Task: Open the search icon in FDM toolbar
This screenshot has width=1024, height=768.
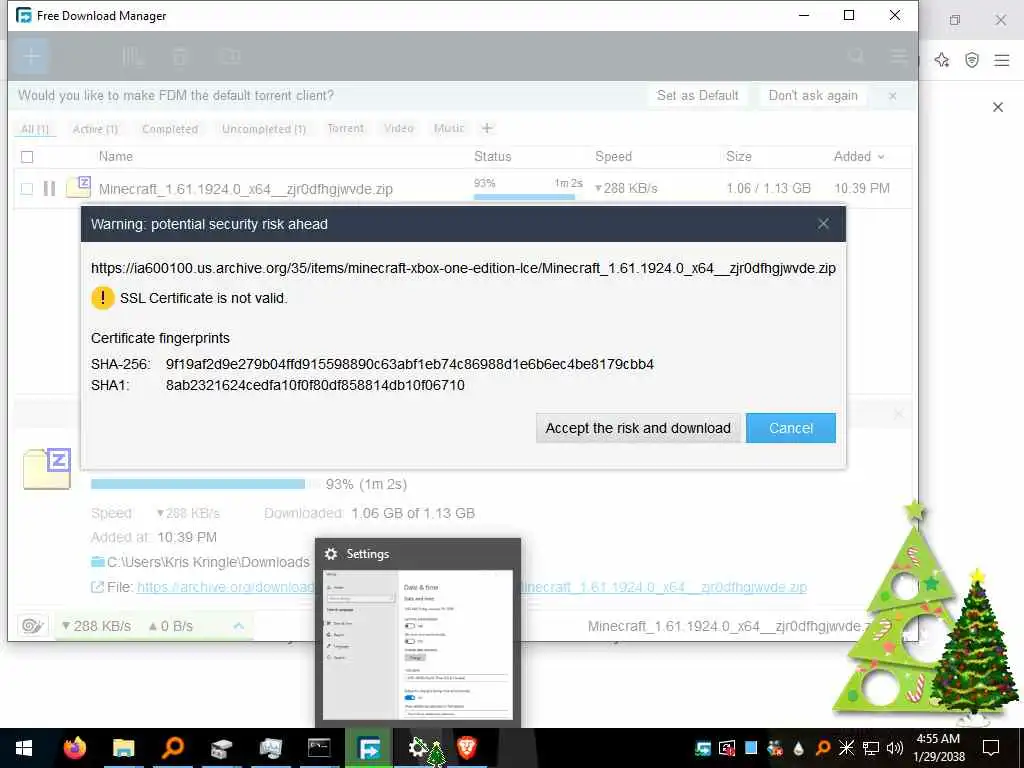Action: click(856, 56)
